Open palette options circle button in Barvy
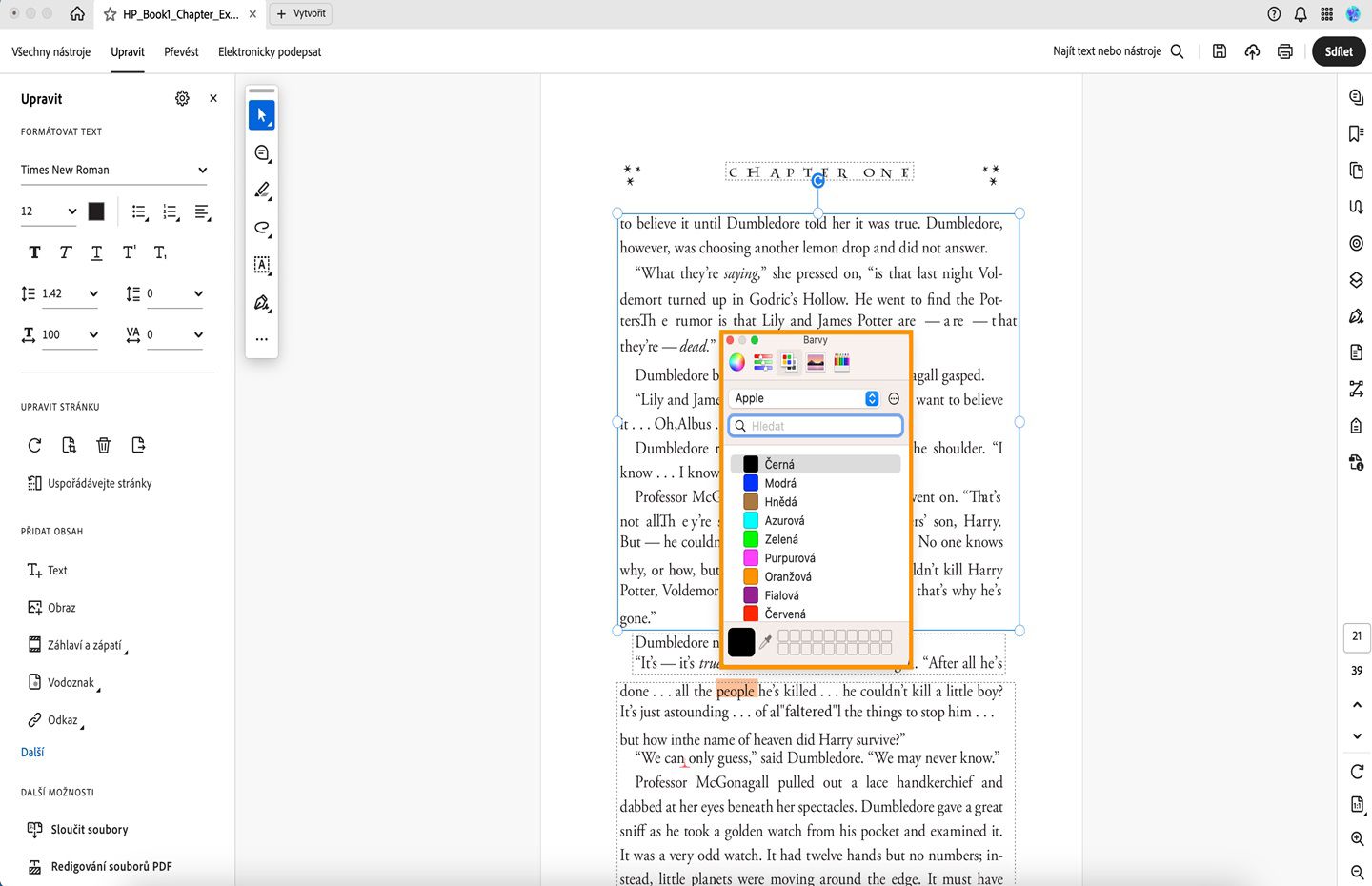This screenshot has height=886, width=1372. [x=894, y=398]
